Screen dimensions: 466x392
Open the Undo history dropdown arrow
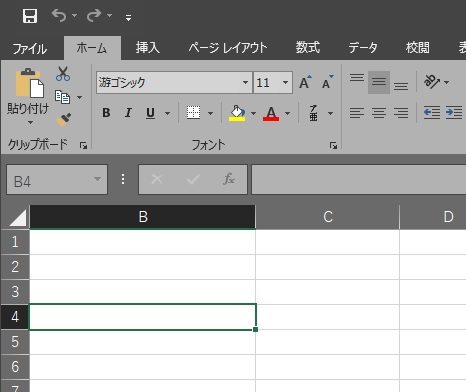(x=74, y=15)
